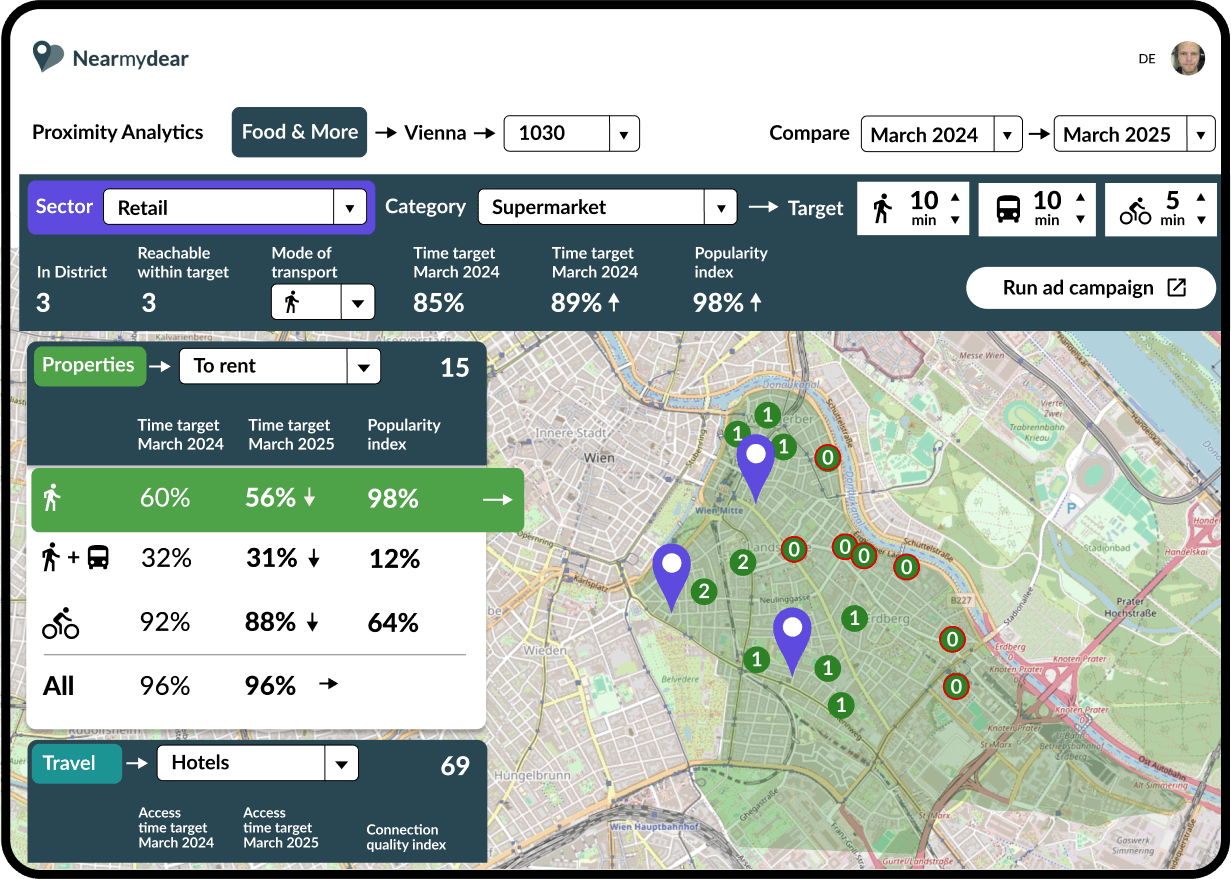Click the bicycle icon in cycling target box
Viewport: 1231px width, 879px height.
(x=1135, y=210)
